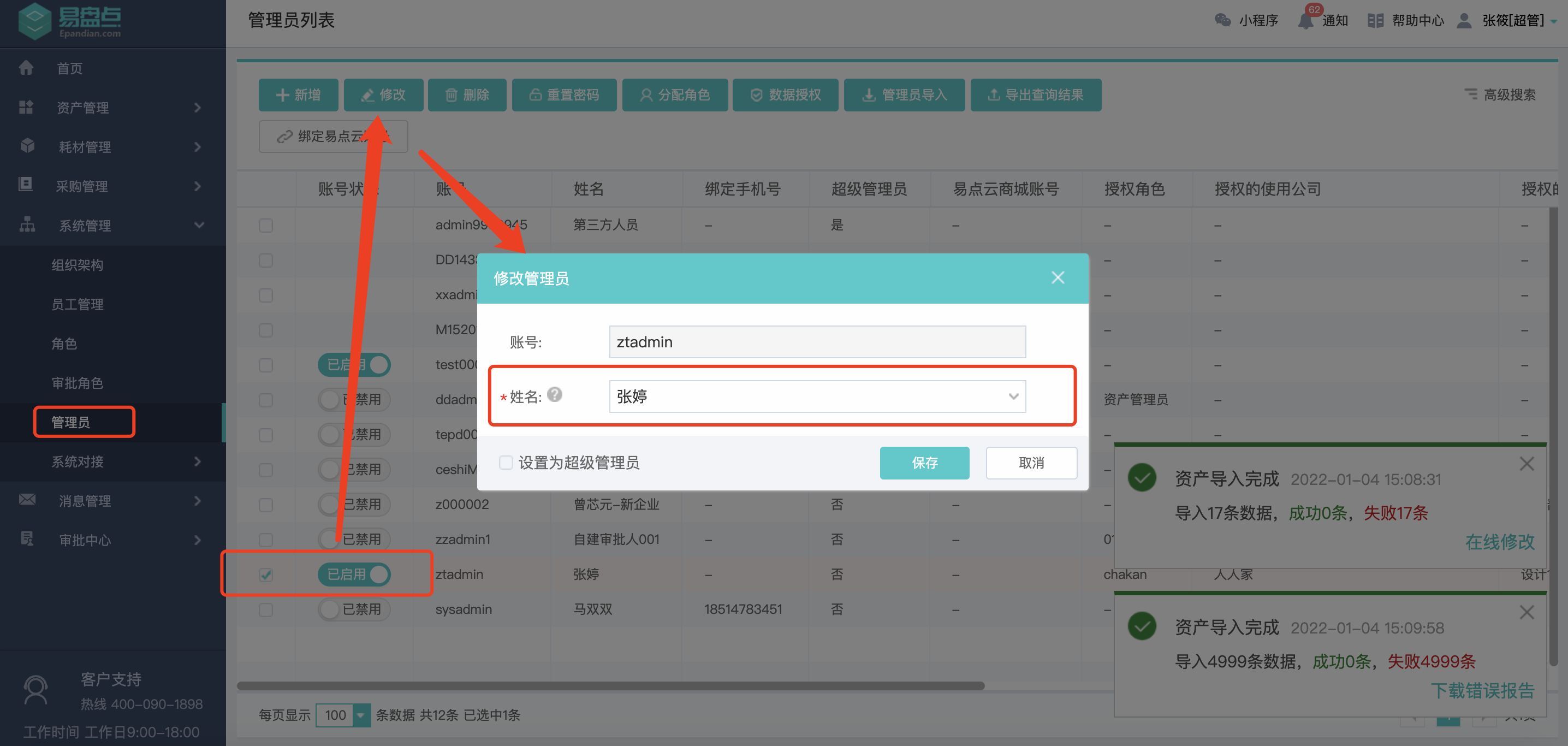The width and height of the screenshot is (1568, 746).
Task: Click the 账号 ztadmin input field
Action: pos(817,342)
